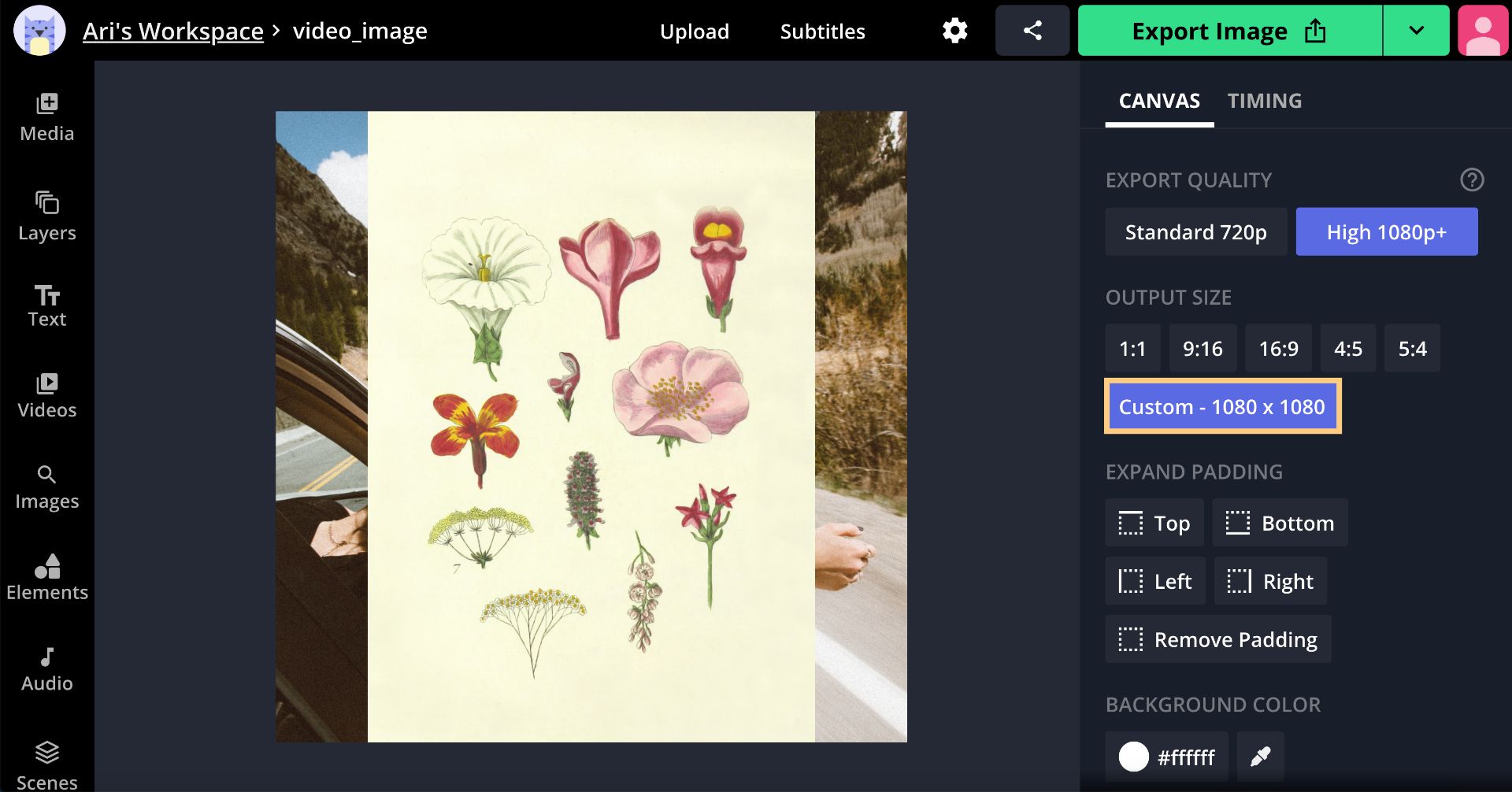The width and height of the screenshot is (1512, 792).
Task: Open the Audio panel
Action: (47, 669)
